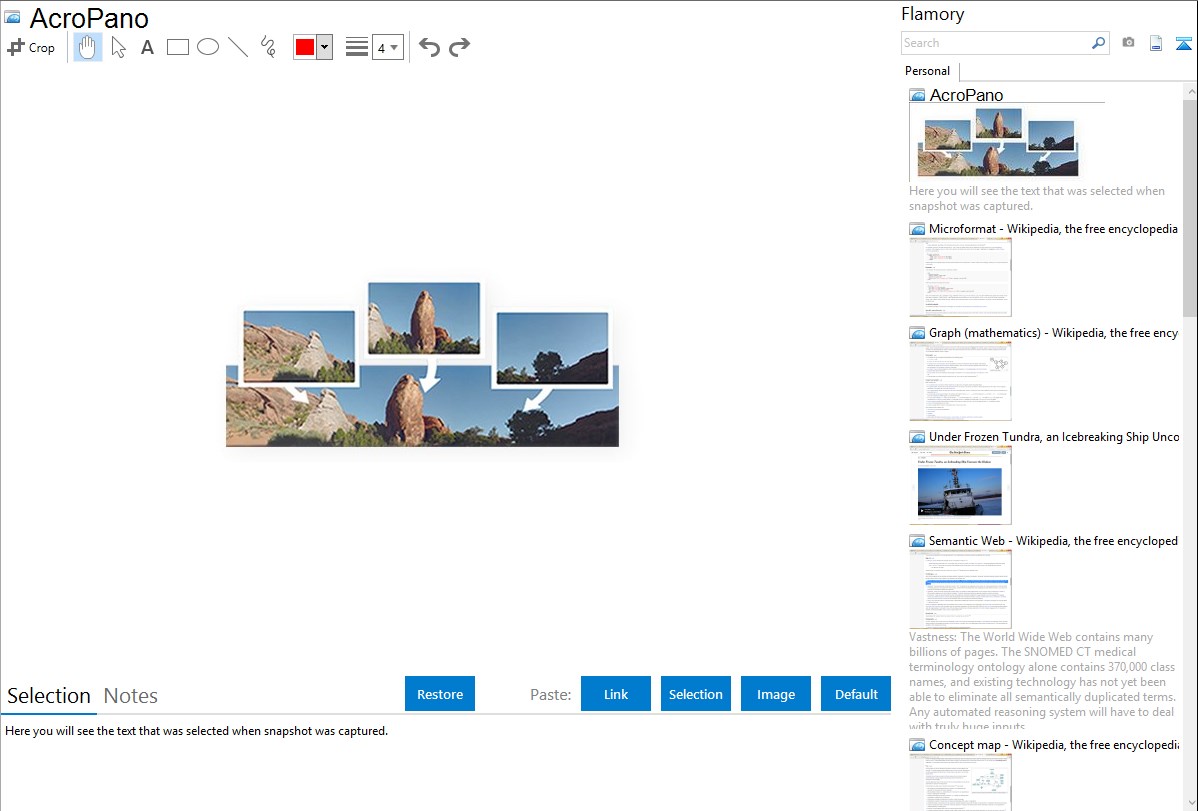Pick the ellipse shape tool
Image resolution: width=1198 pixels, height=811 pixels.
coord(208,47)
